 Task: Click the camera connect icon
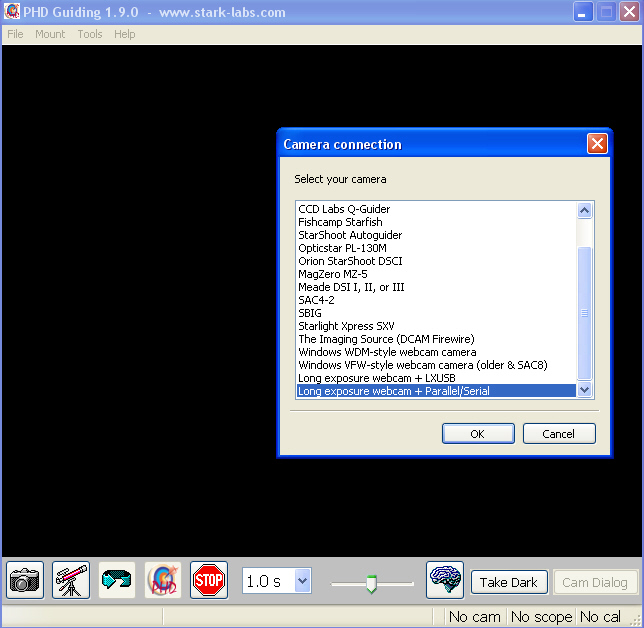pos(25,580)
